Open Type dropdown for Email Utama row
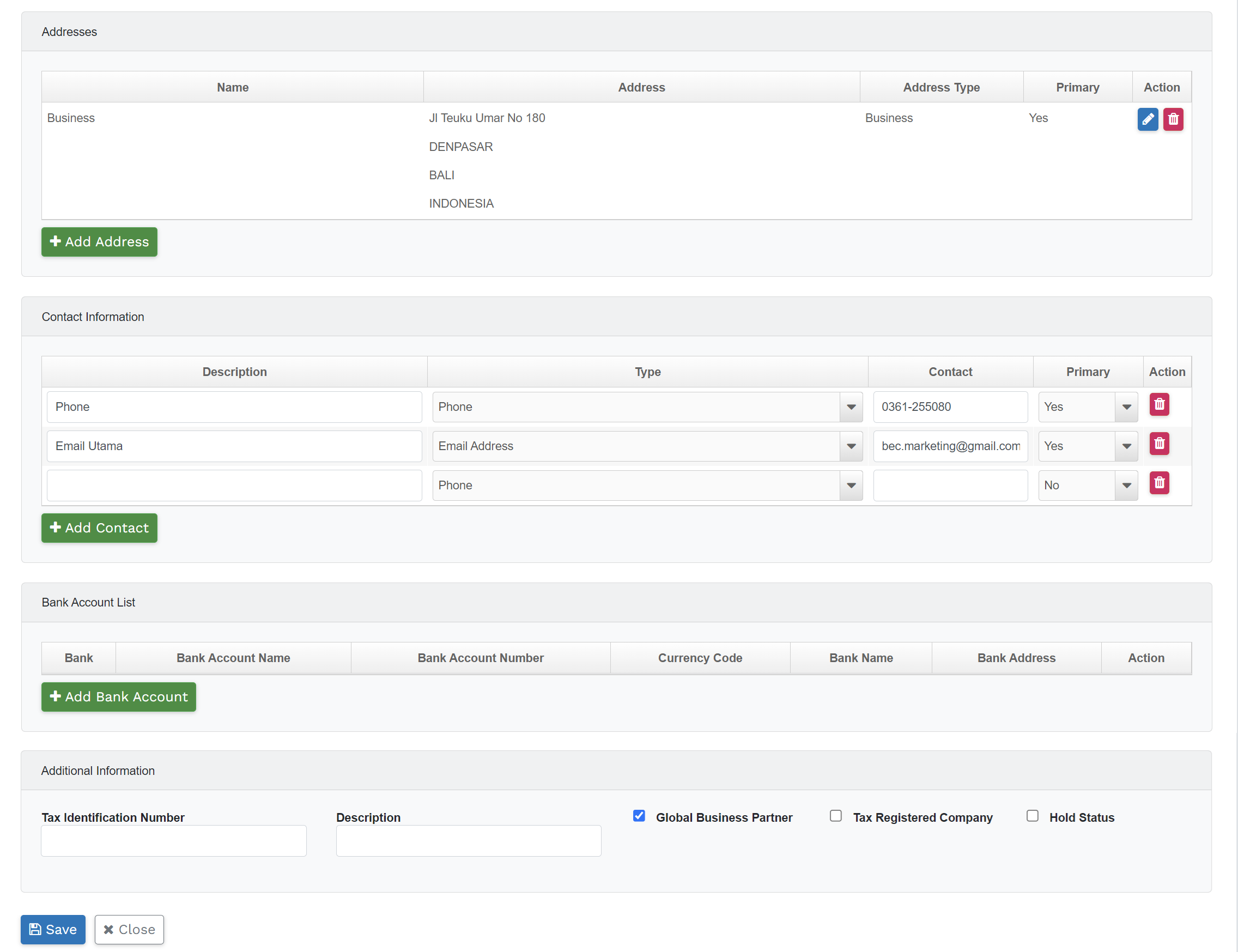This screenshot has height=952, width=1238. (647, 446)
